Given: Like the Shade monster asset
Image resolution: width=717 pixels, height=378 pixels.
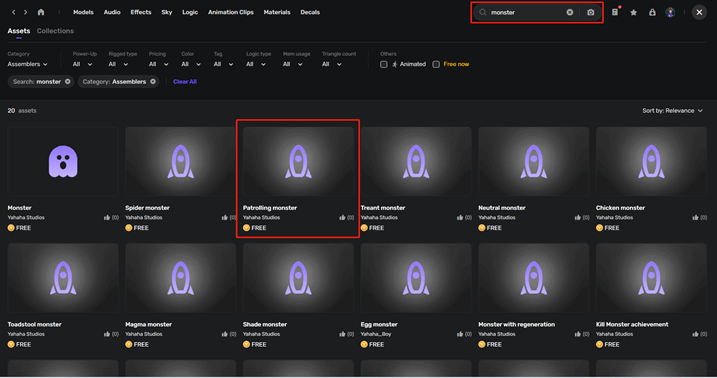Looking at the screenshot, I should click(342, 334).
